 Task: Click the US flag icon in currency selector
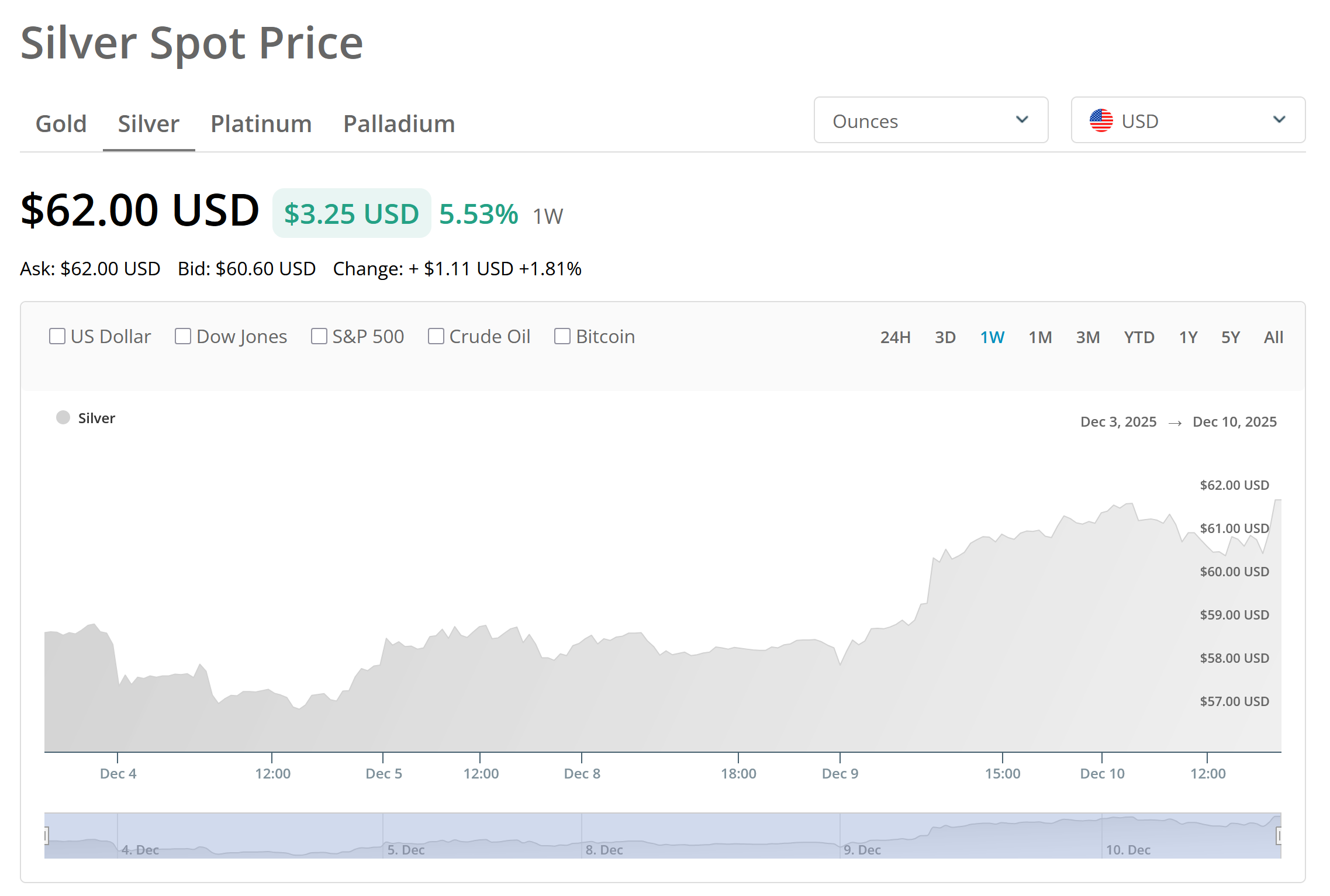1101,120
